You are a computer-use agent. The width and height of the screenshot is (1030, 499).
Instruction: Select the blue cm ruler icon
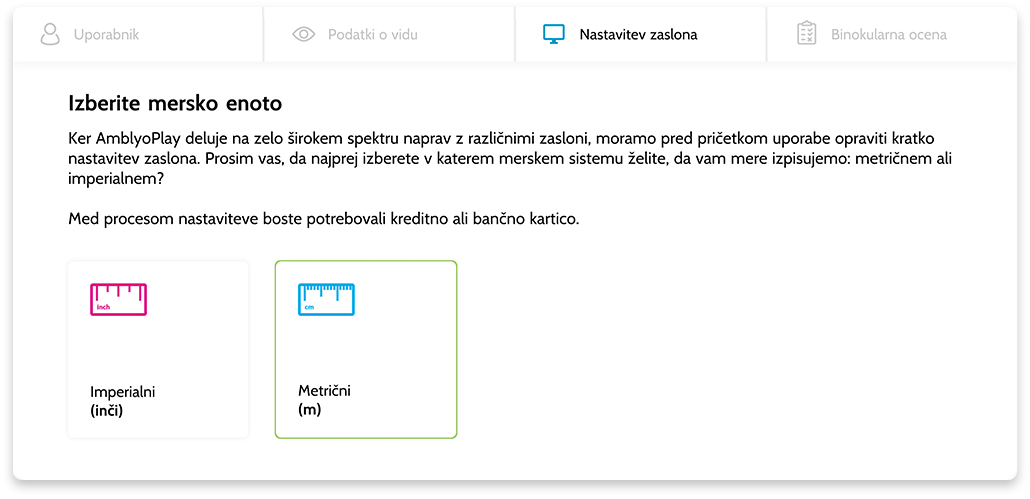[326, 299]
